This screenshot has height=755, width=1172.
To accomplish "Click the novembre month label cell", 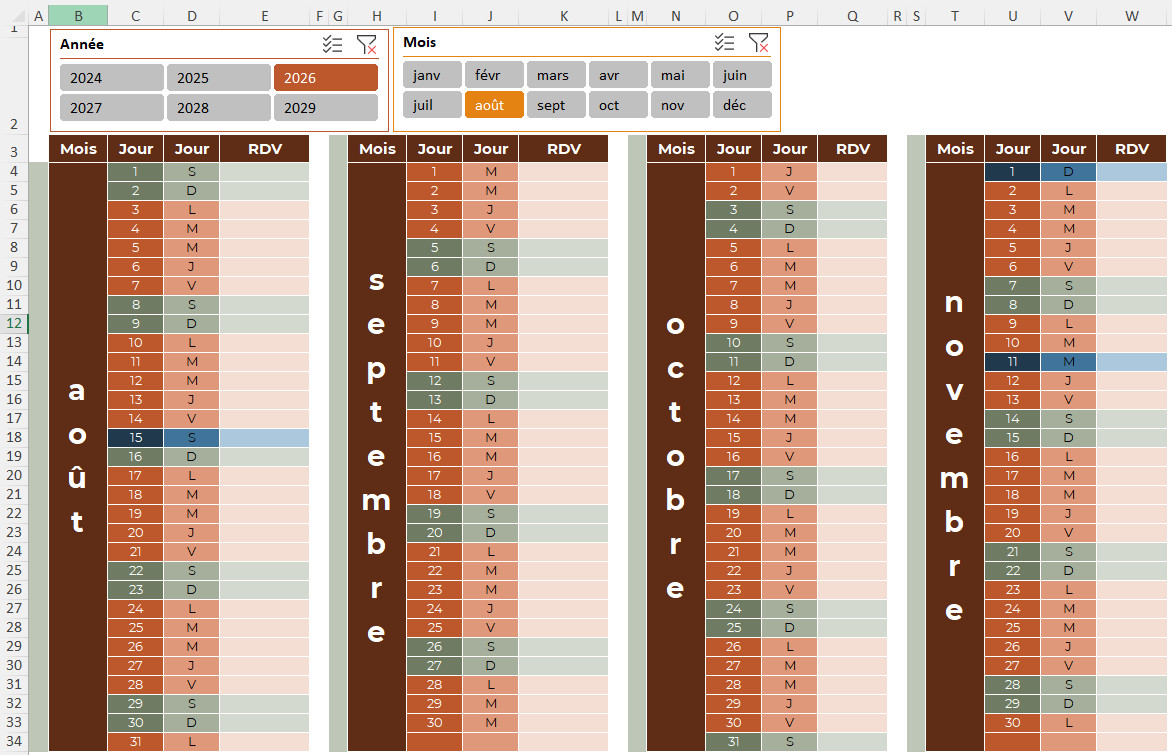I will coord(954,457).
